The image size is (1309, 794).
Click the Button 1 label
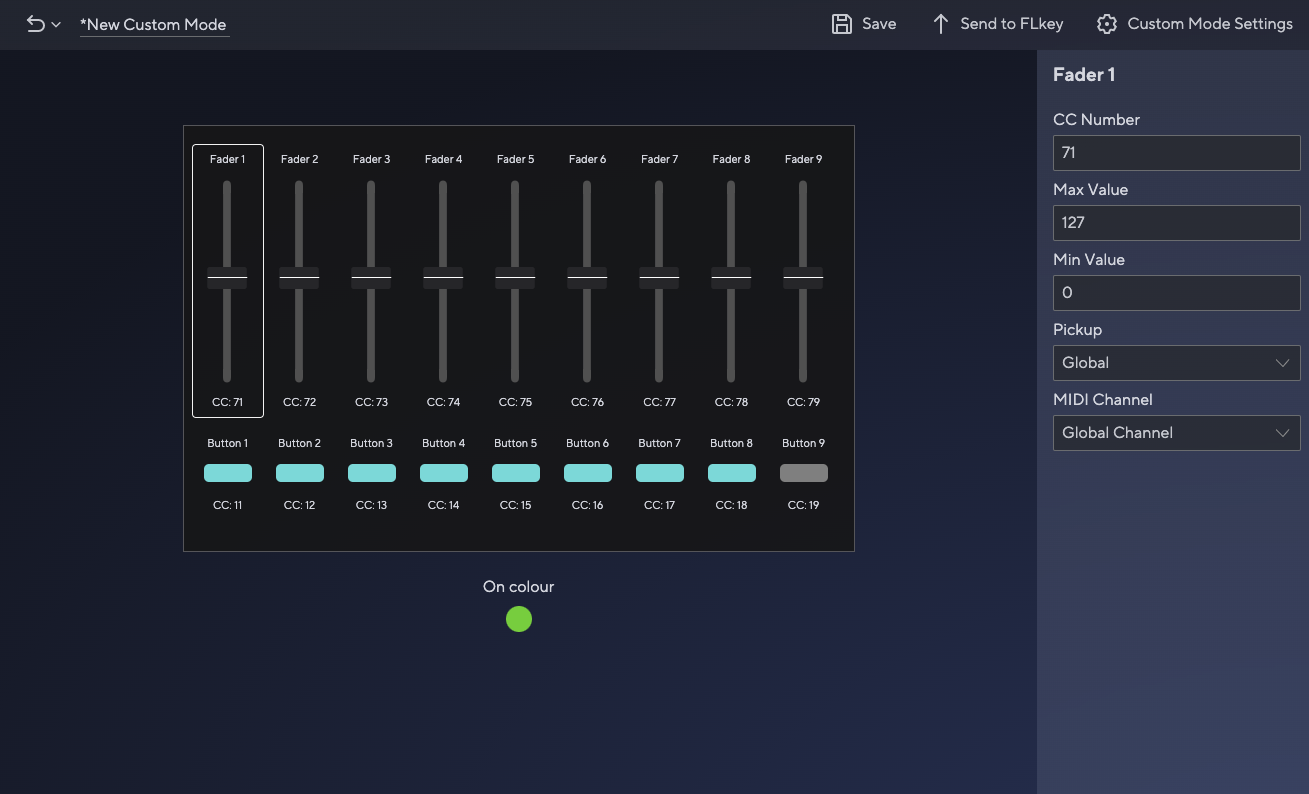[x=228, y=443]
